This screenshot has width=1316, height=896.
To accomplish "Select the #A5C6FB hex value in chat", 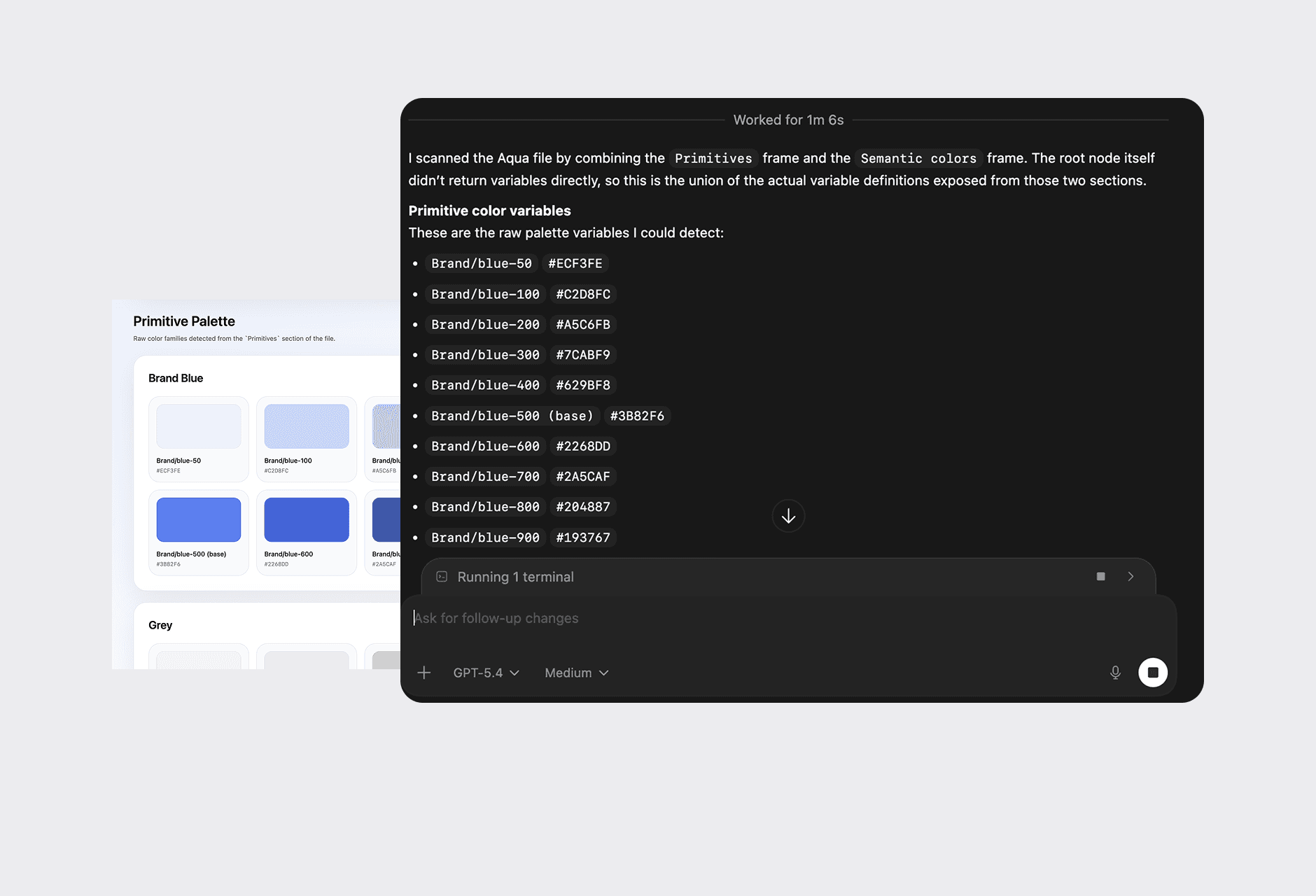I will (x=583, y=325).
